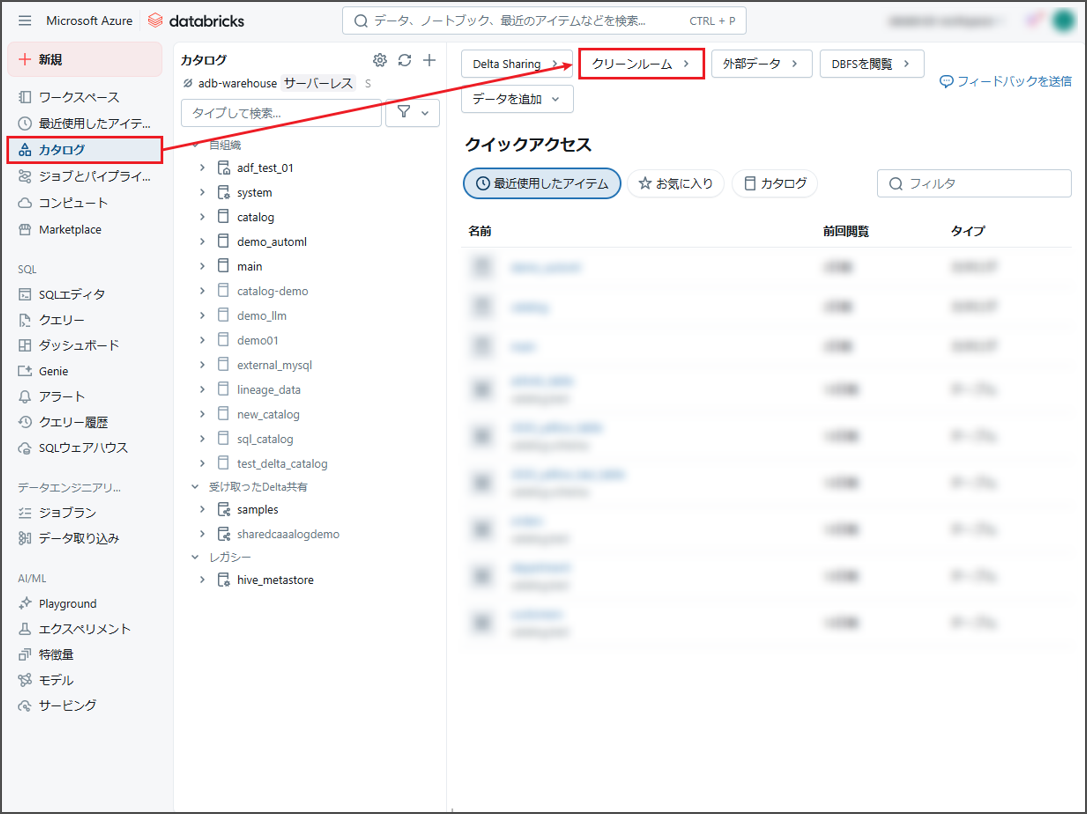Click the adb-warehouse serverless selector

click(x=277, y=83)
